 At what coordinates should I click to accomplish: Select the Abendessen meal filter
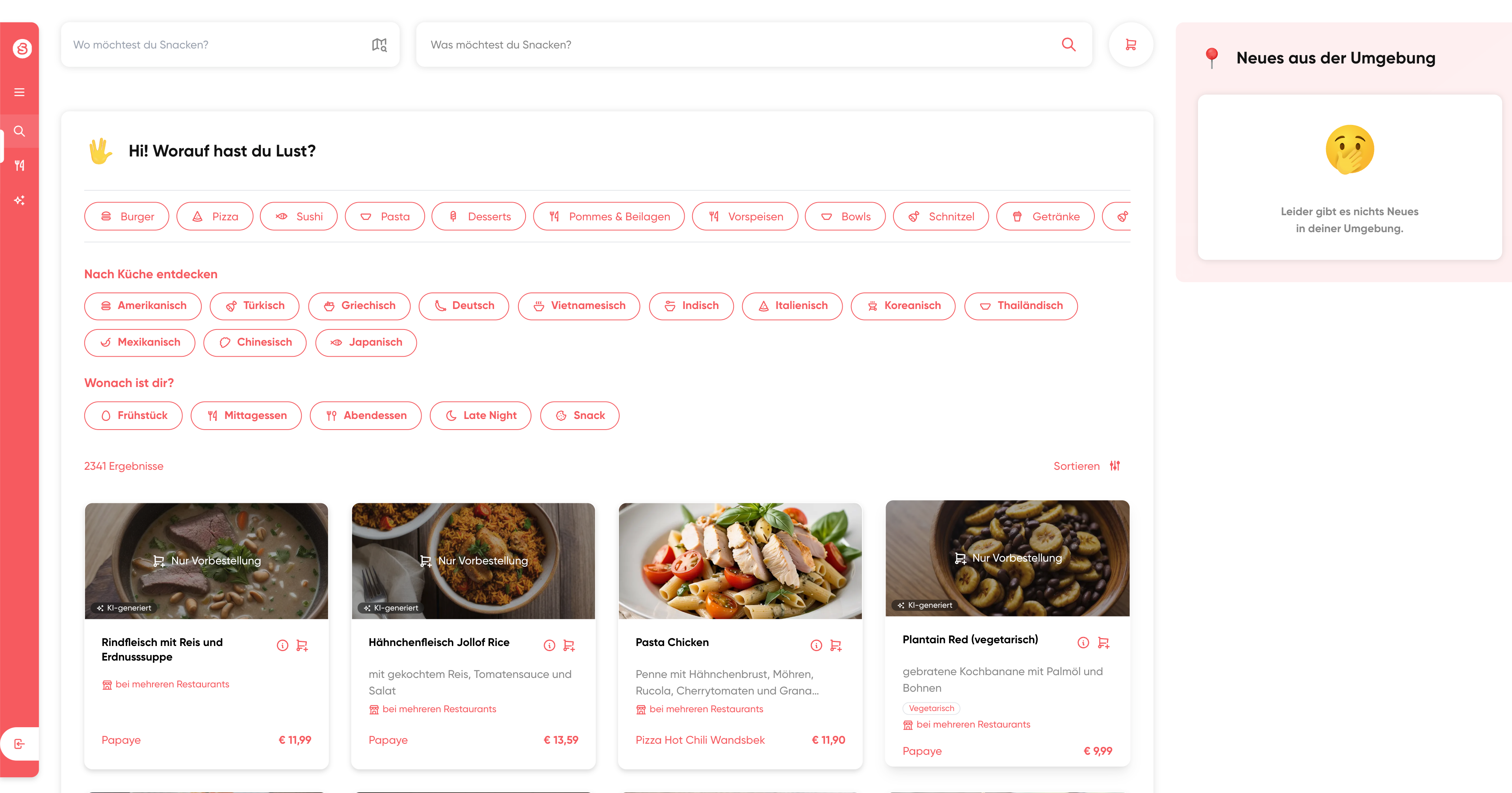[366, 415]
